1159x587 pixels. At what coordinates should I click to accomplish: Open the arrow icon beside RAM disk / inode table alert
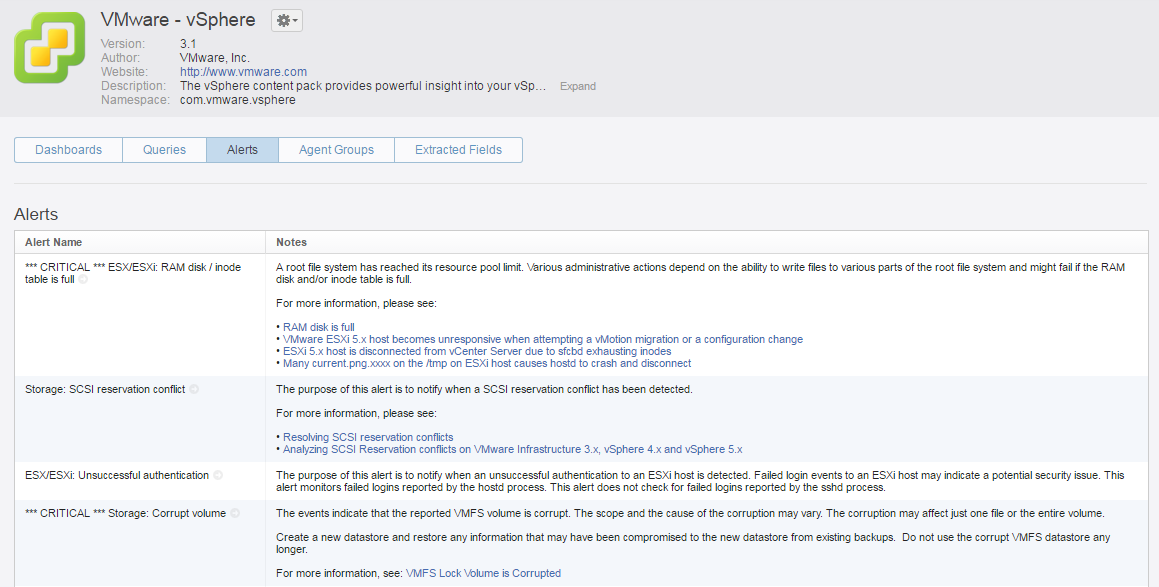point(84,279)
